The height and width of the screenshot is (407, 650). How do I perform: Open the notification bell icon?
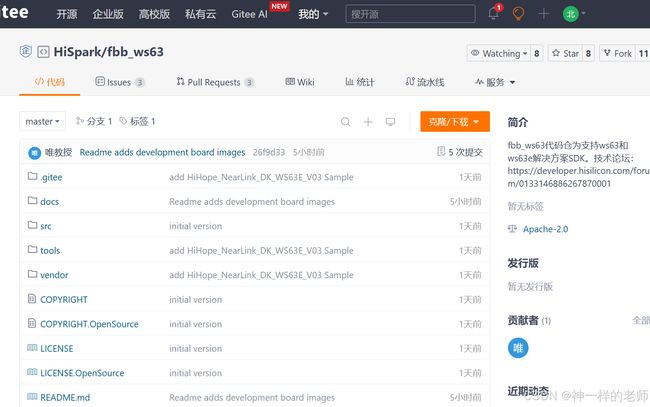point(493,13)
